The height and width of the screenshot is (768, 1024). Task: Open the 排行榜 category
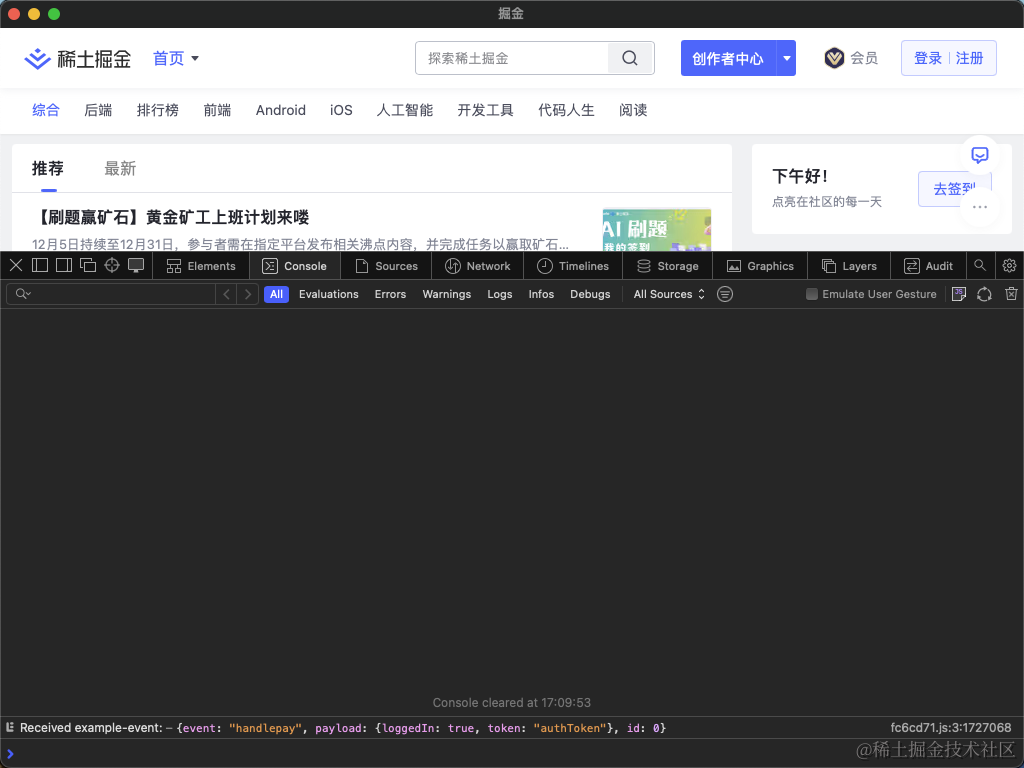pos(157,110)
